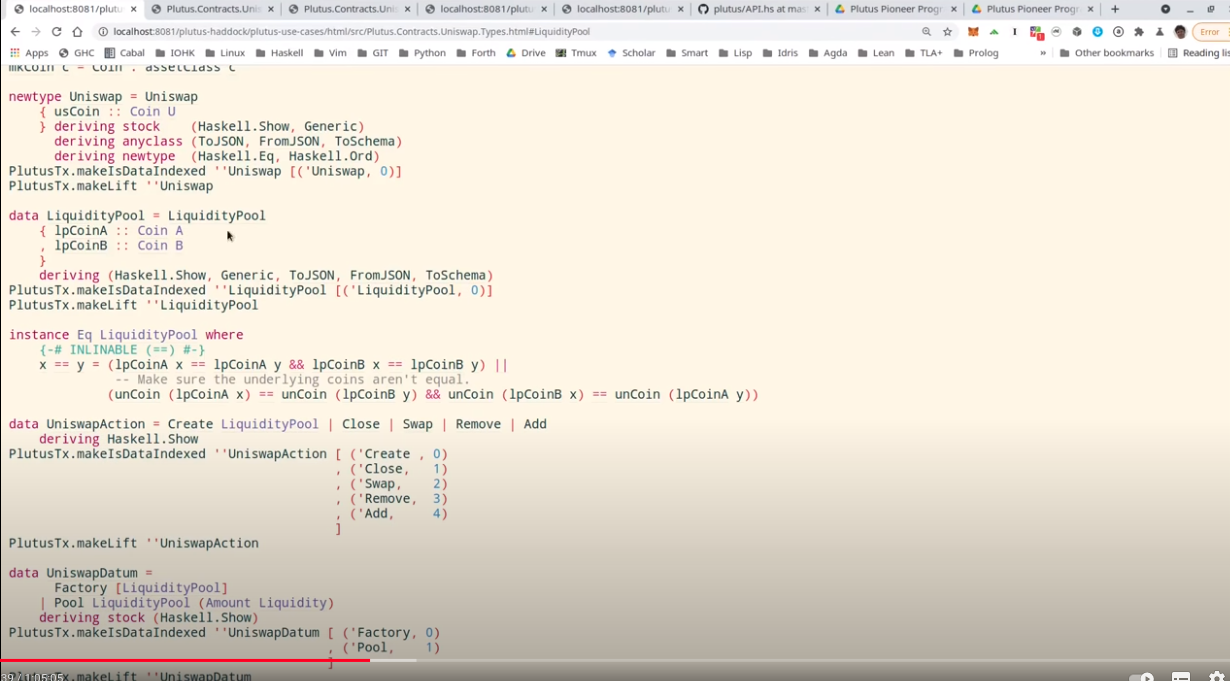Click the Chrome profile avatar
Viewport: 1230px width, 681px height.
click(x=1180, y=32)
